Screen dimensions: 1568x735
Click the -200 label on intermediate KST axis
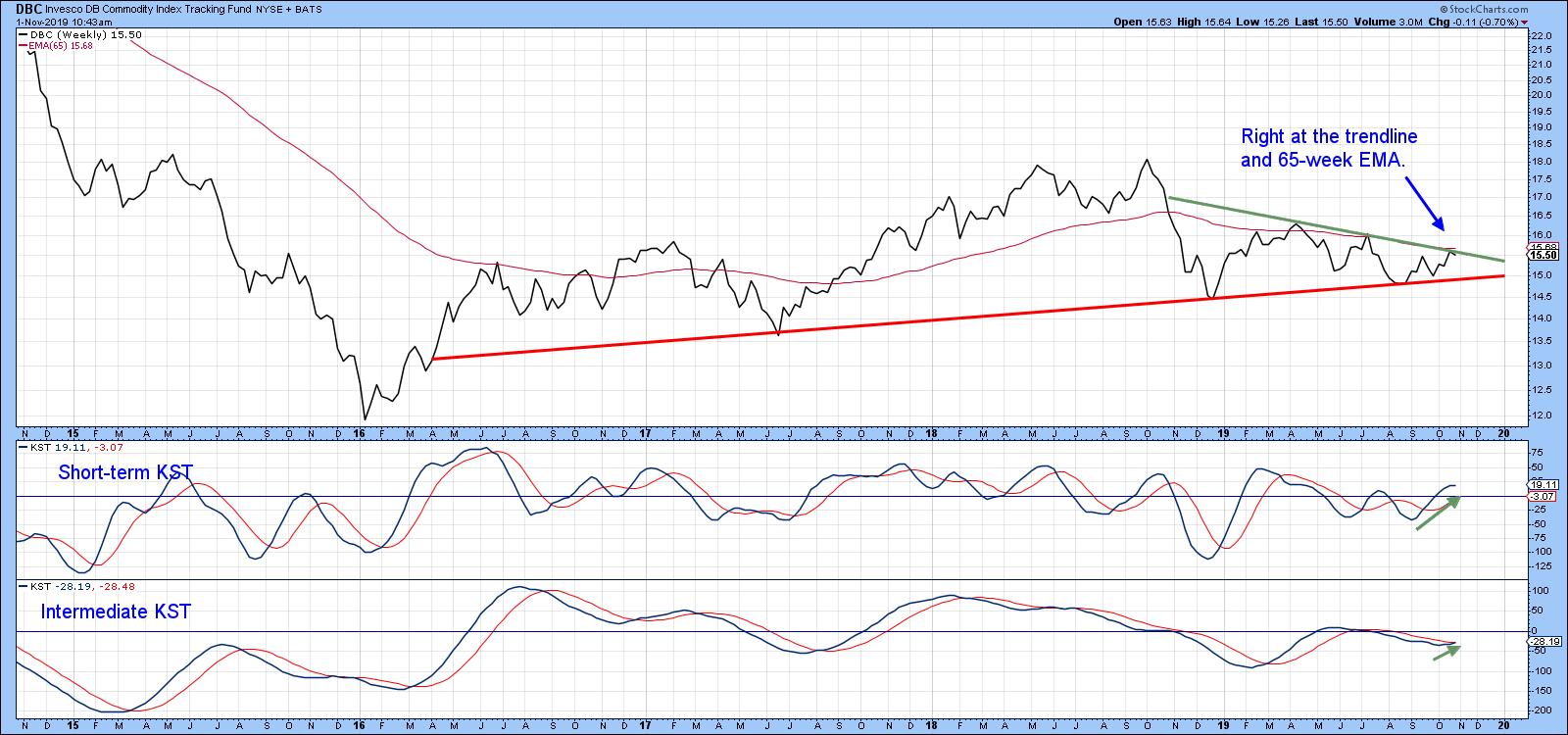(1540, 710)
